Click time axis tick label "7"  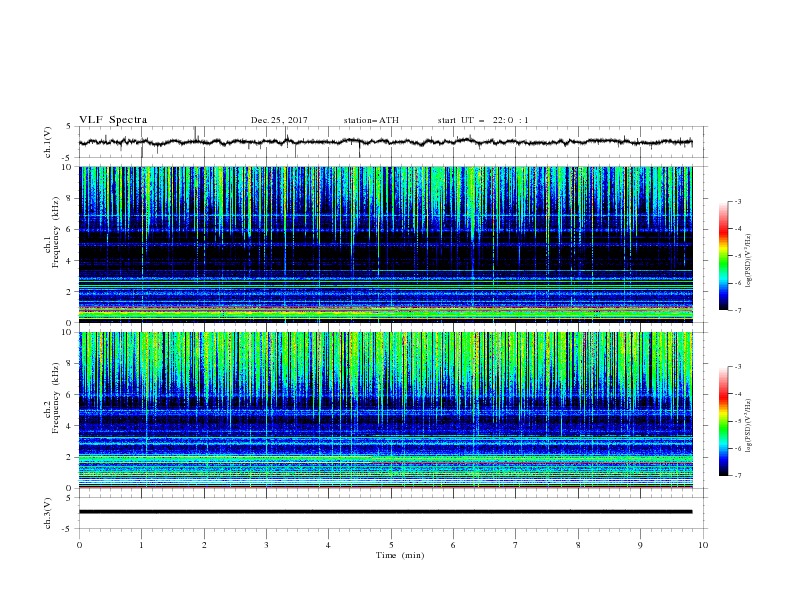click(x=516, y=545)
